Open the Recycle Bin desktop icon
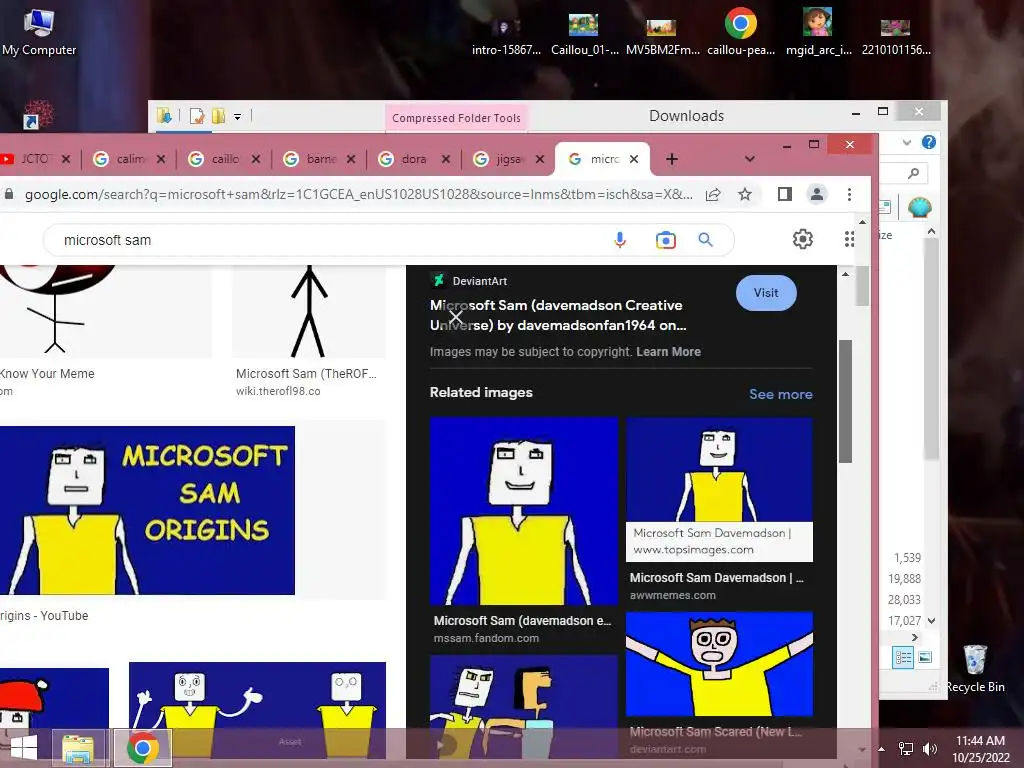The width and height of the screenshot is (1024, 768). click(975, 668)
